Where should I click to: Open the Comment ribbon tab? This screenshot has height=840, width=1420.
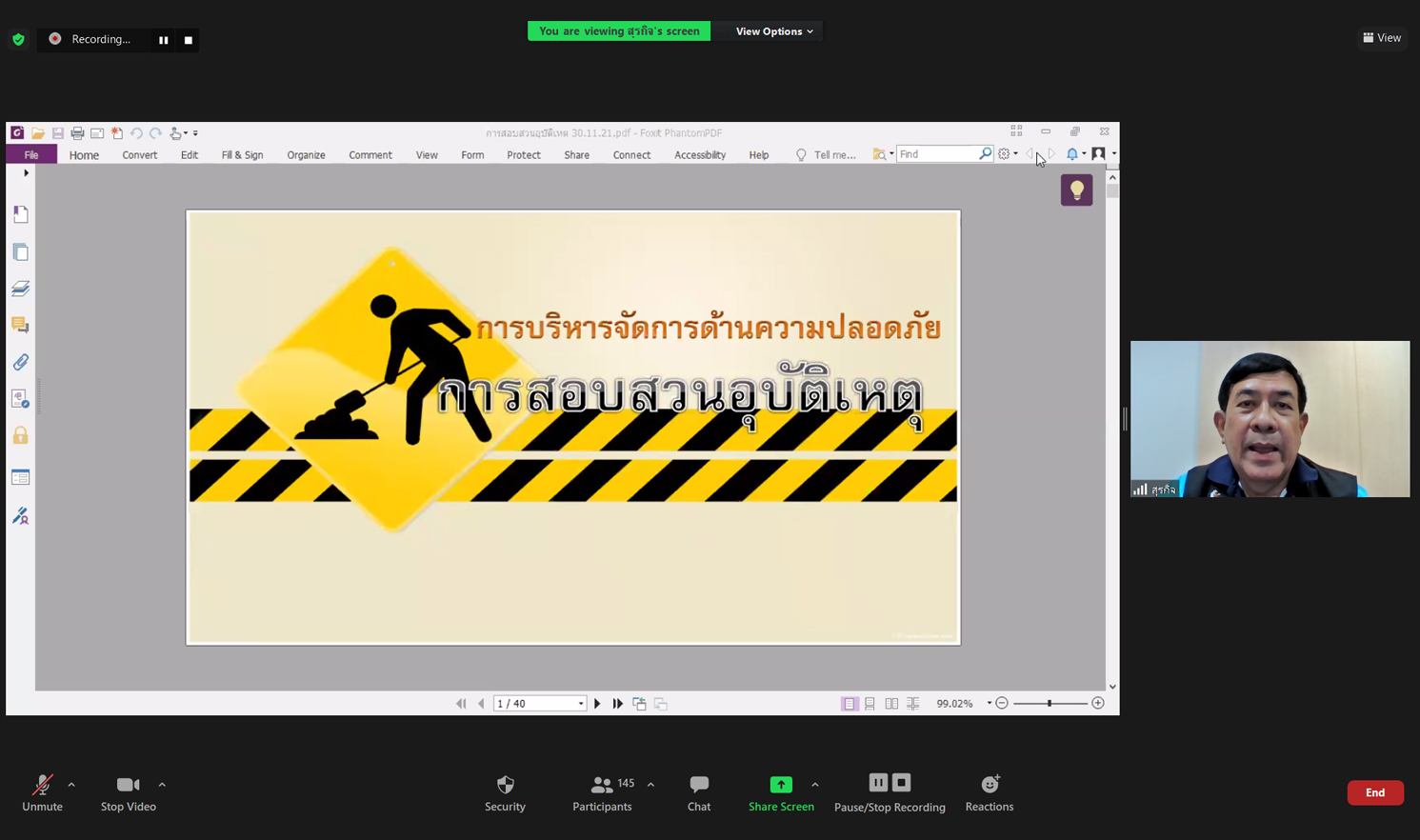(370, 155)
